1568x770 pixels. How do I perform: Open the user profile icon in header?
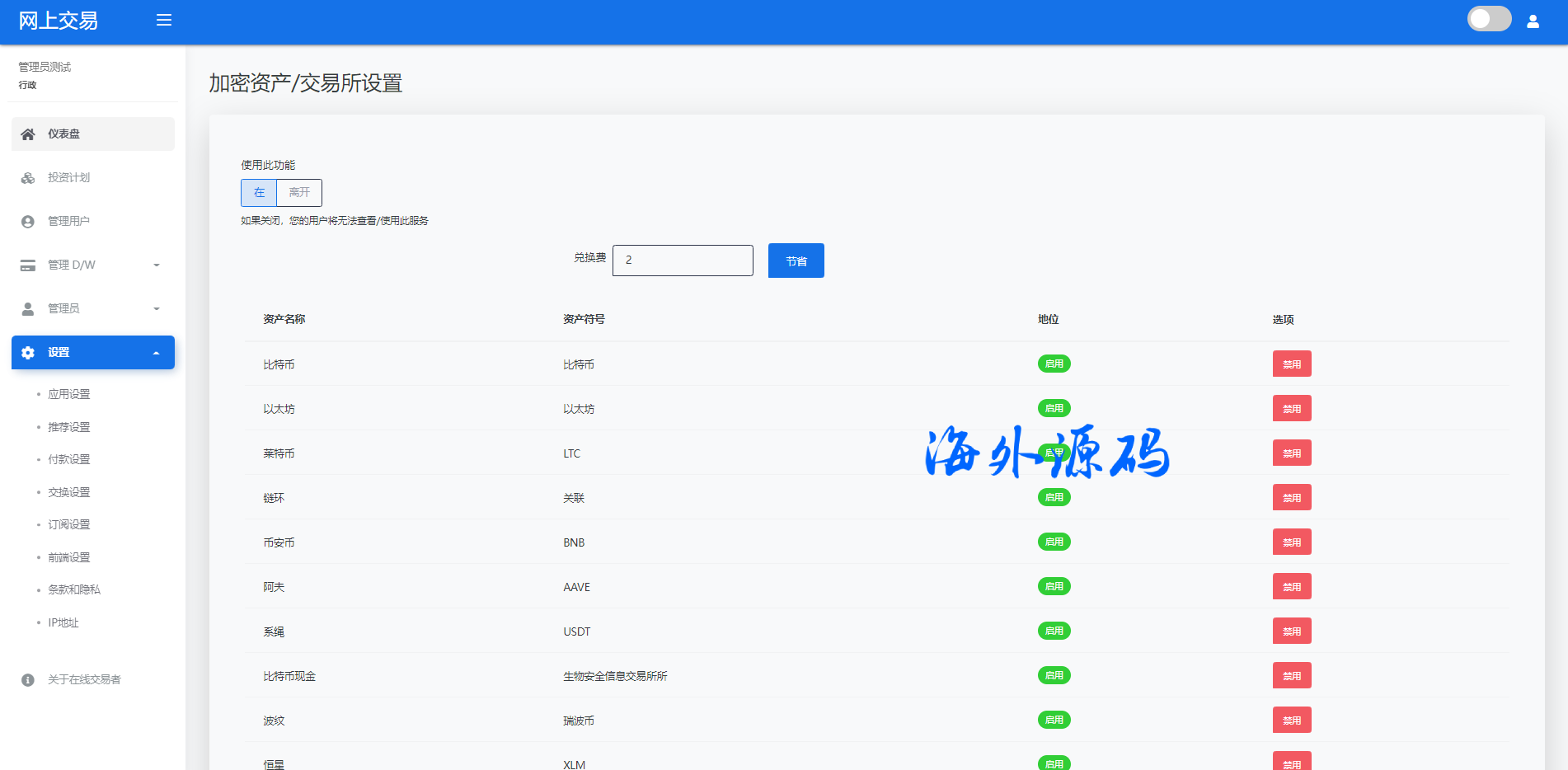[1533, 21]
